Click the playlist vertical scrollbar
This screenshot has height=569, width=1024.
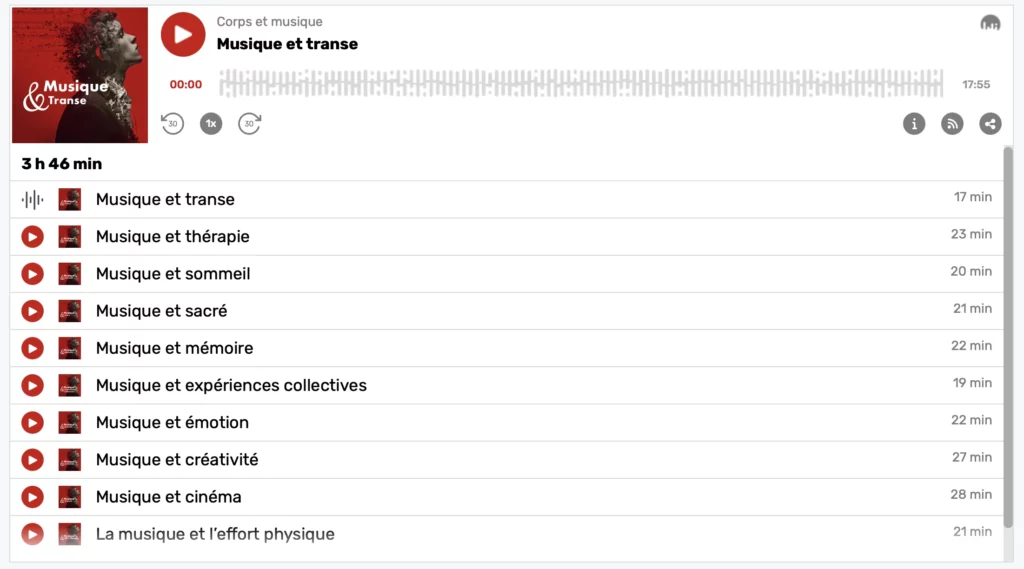tap(1008, 340)
